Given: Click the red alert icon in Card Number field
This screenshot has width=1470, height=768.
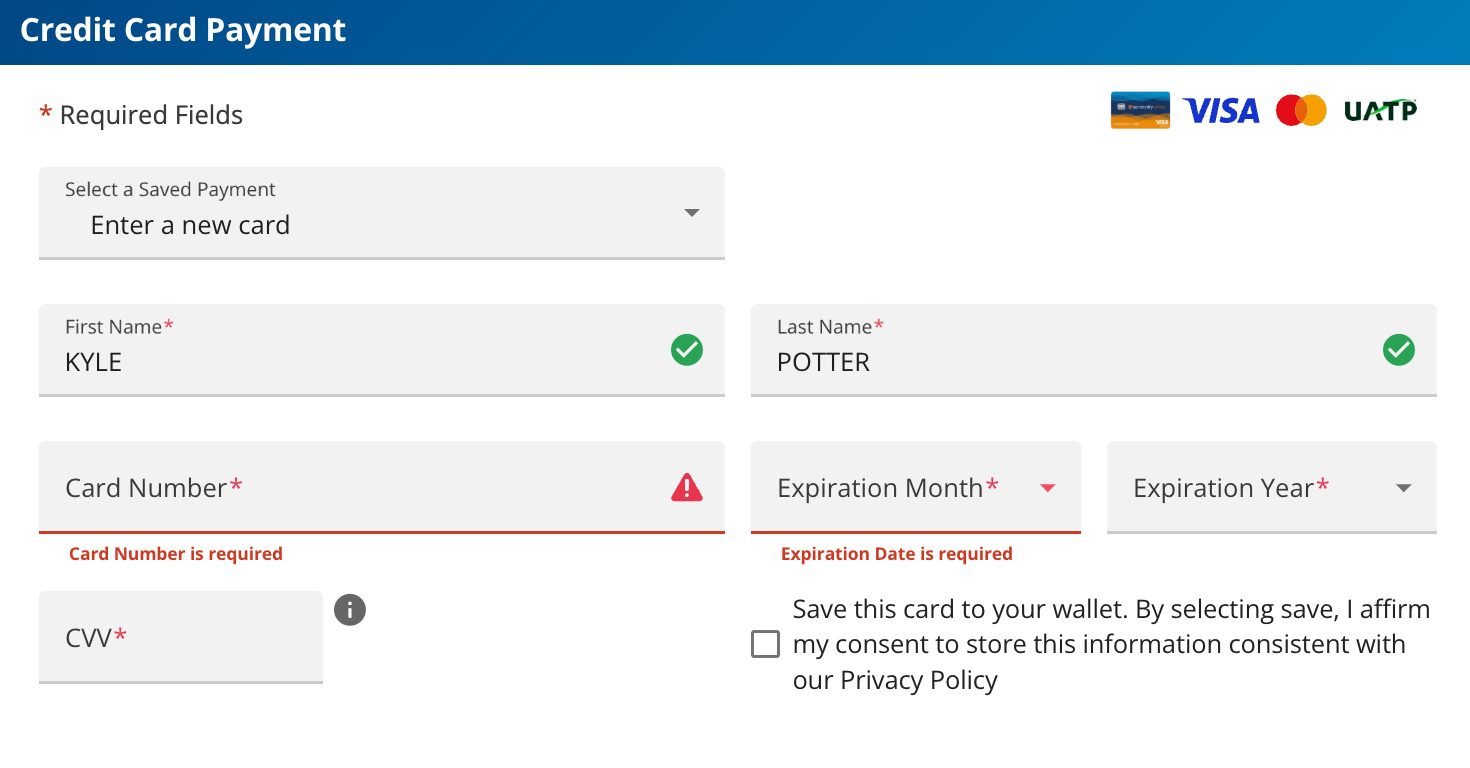Looking at the screenshot, I should click(x=686, y=487).
